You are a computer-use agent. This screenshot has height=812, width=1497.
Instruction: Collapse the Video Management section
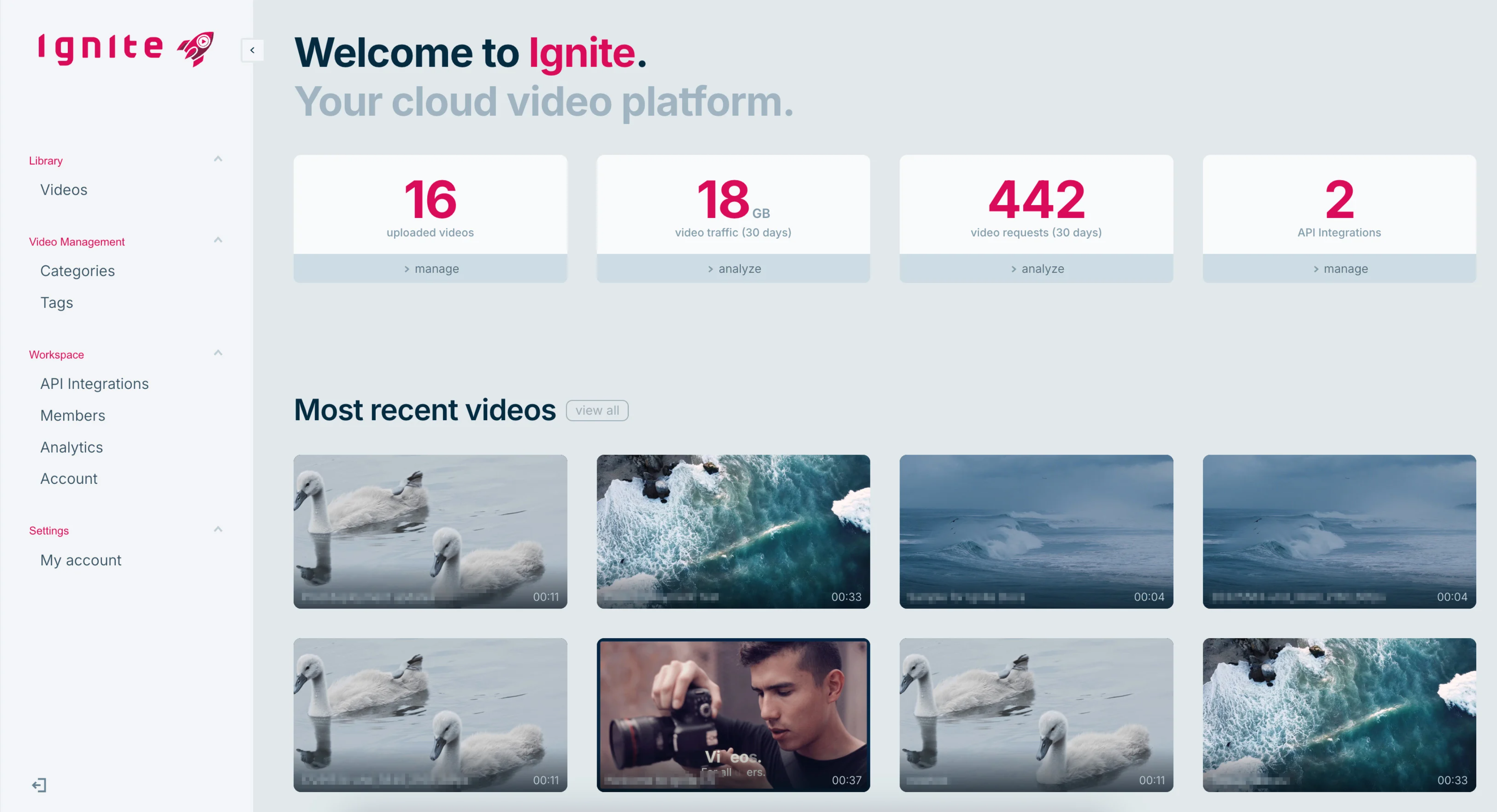tap(218, 239)
